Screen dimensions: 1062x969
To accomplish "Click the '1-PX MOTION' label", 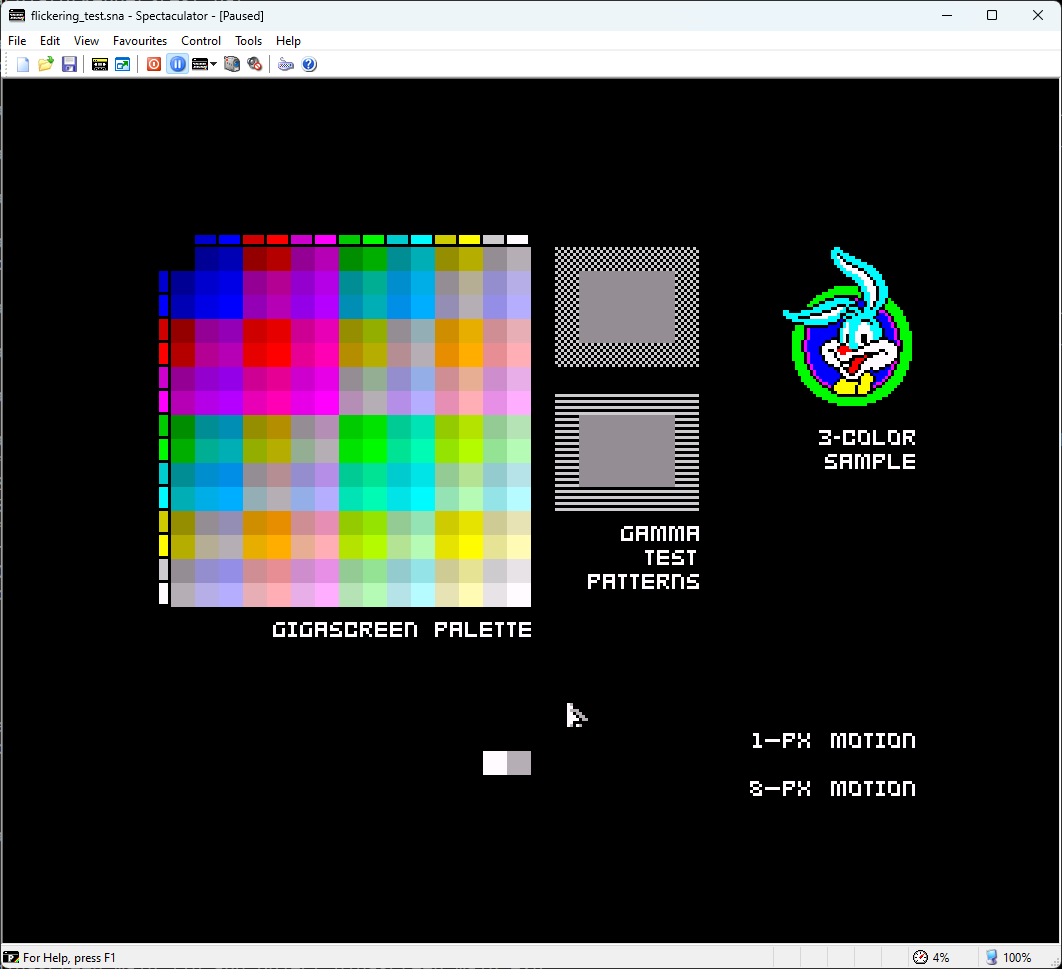I will point(833,740).
